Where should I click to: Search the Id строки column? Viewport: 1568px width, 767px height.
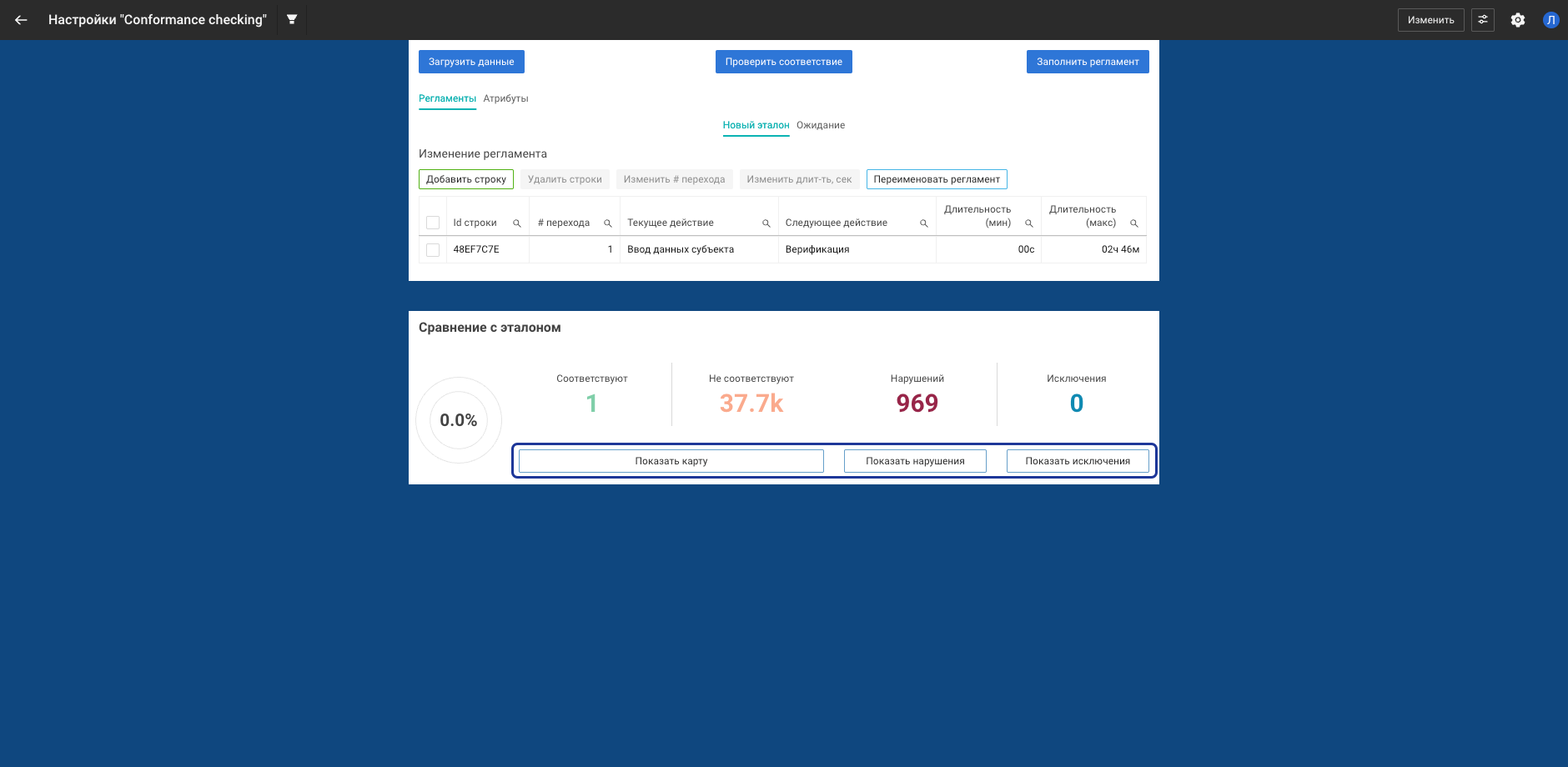tap(517, 223)
